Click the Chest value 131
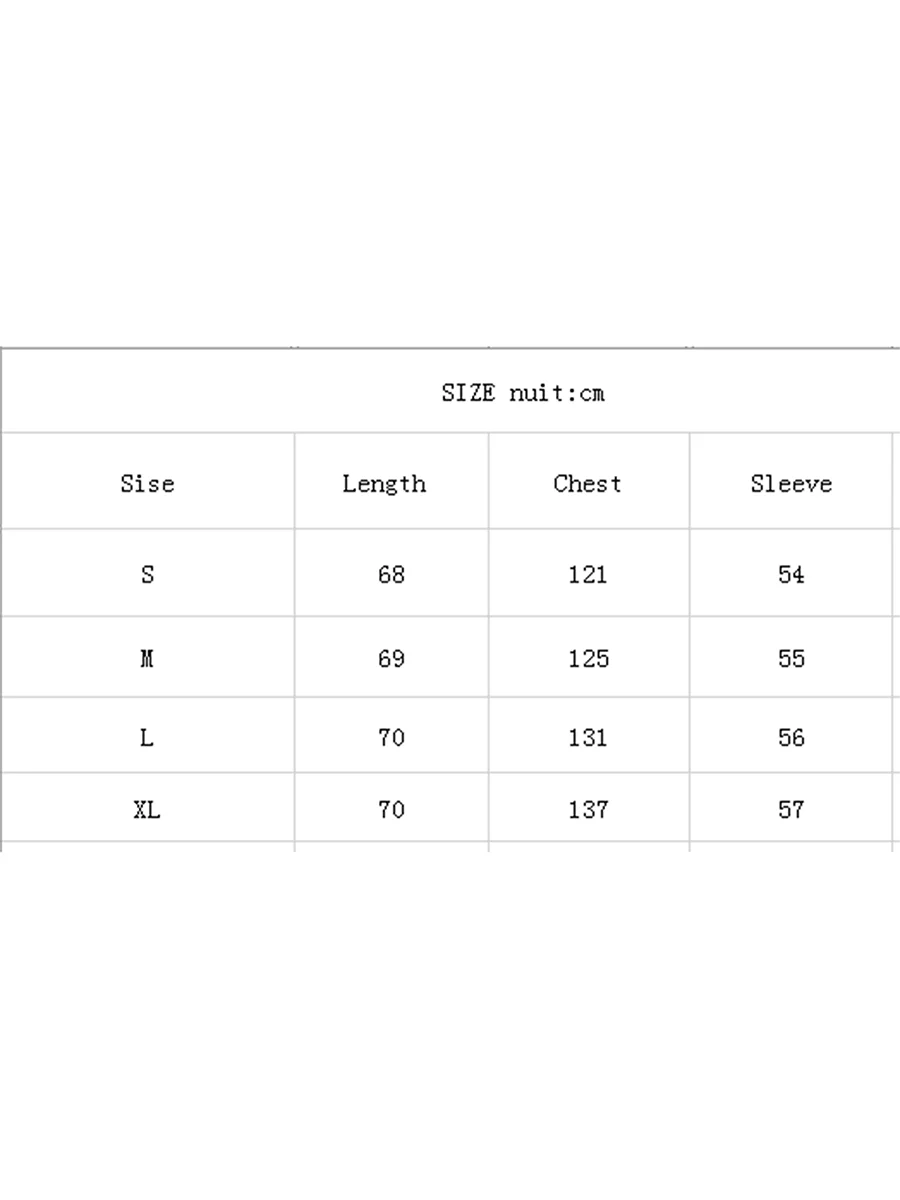This screenshot has height=1200, width=900. tap(587, 738)
